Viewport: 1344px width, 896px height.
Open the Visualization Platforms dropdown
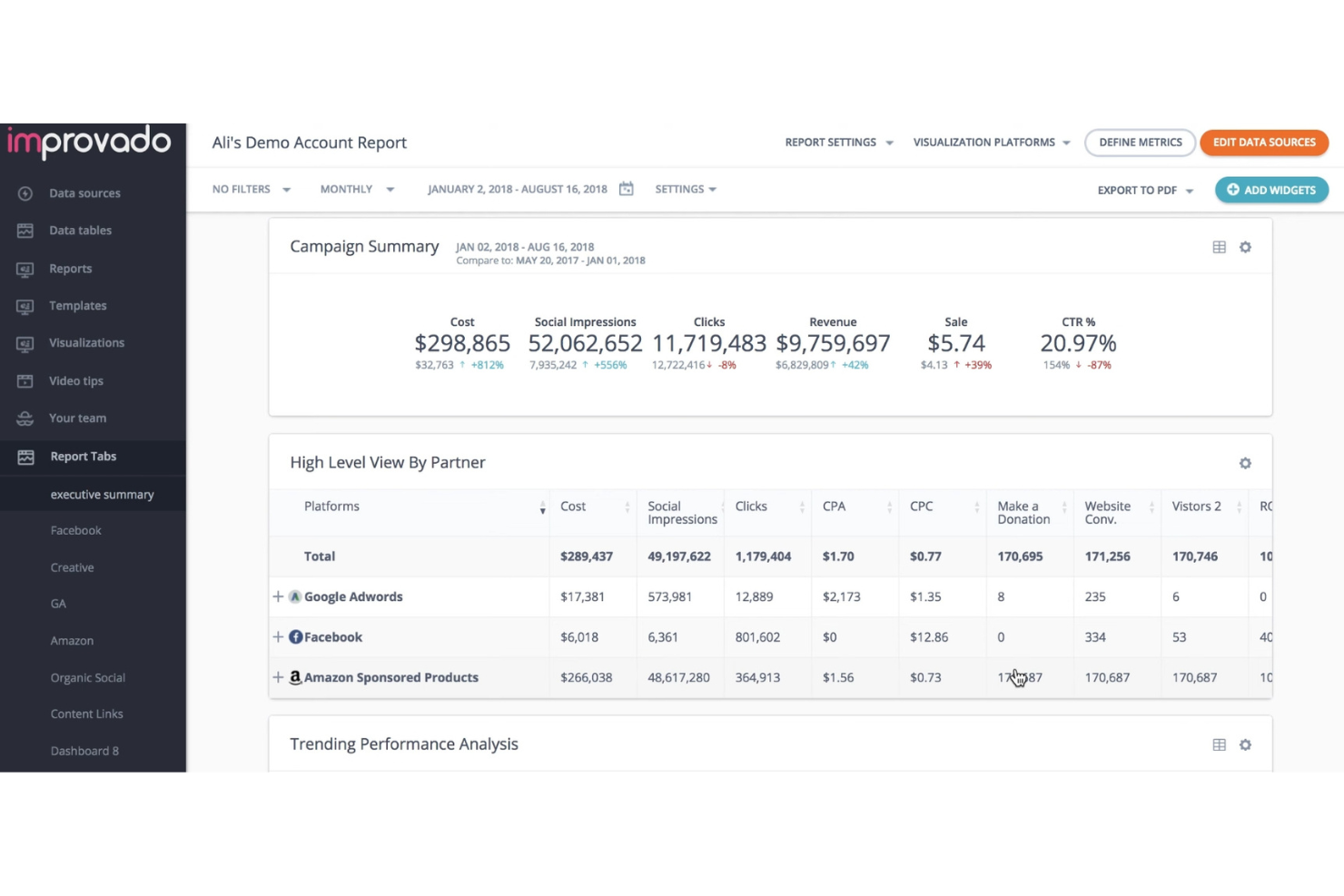click(x=990, y=142)
